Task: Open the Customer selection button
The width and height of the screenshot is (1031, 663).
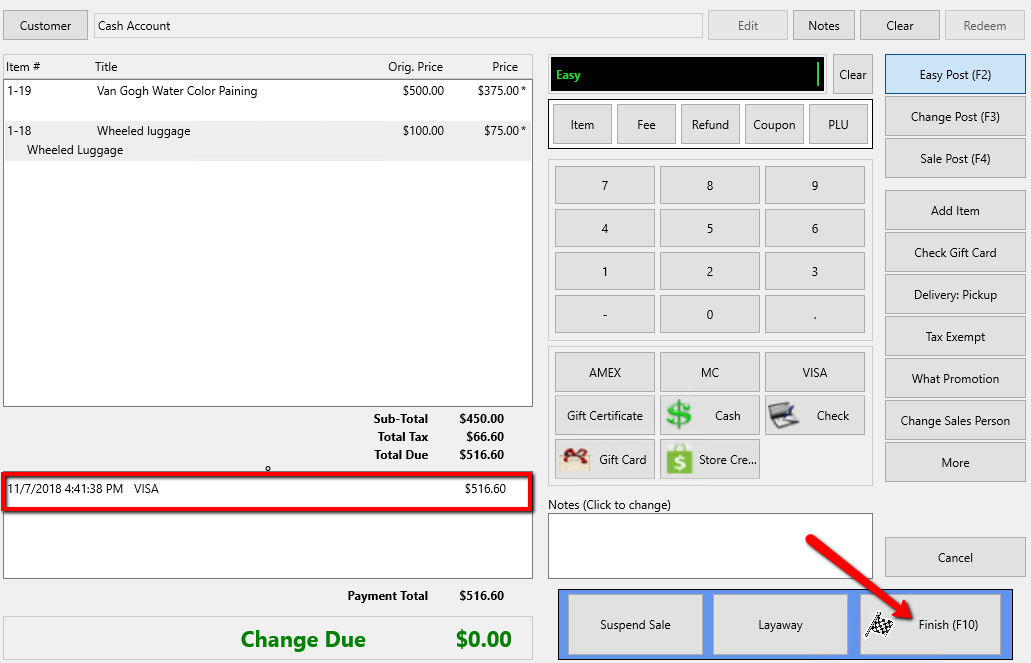Action: coord(45,26)
